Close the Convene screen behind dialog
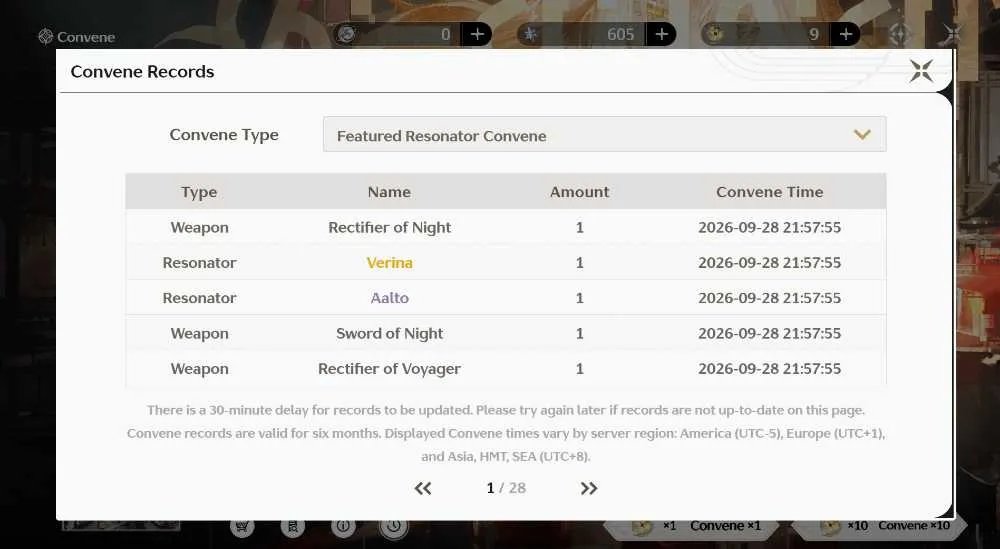The image size is (1000, 549). point(952,33)
